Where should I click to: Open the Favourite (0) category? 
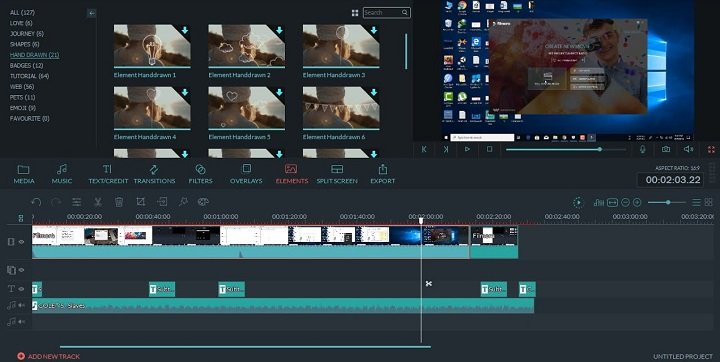29,119
